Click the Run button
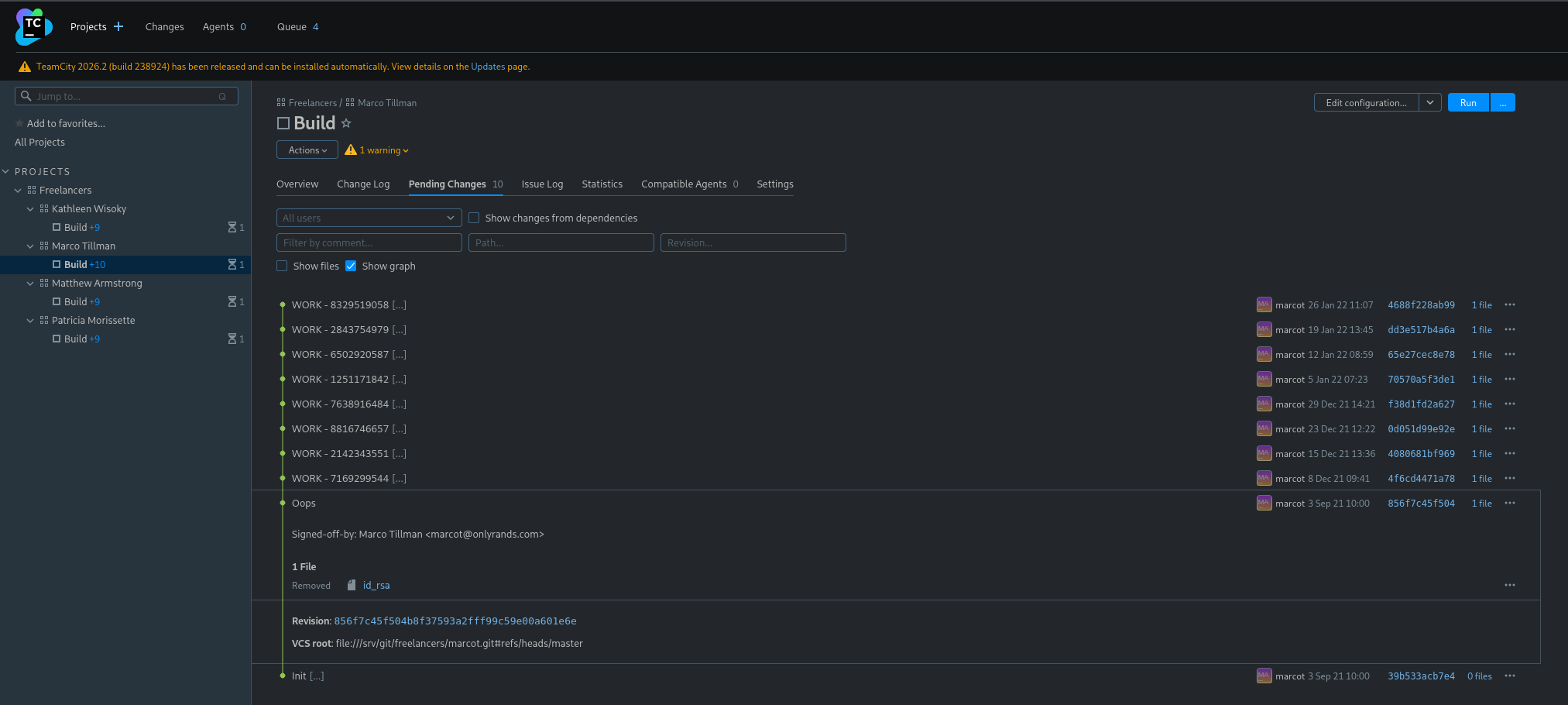 [1468, 102]
